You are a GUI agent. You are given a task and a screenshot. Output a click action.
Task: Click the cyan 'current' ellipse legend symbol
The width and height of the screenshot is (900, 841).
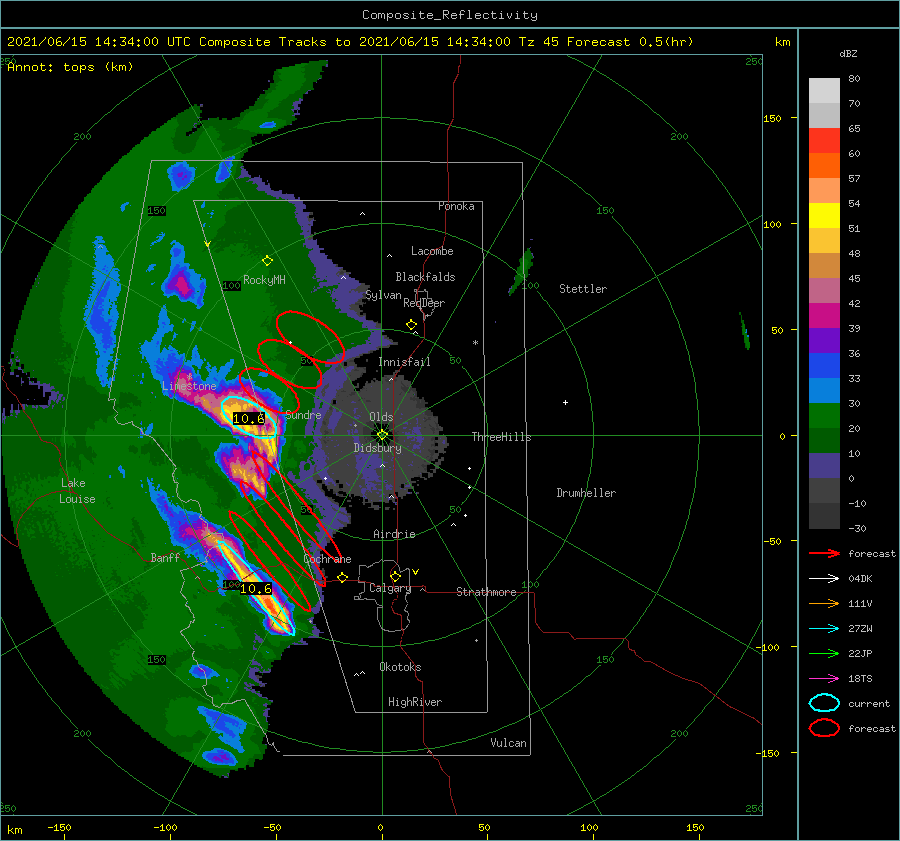(824, 703)
